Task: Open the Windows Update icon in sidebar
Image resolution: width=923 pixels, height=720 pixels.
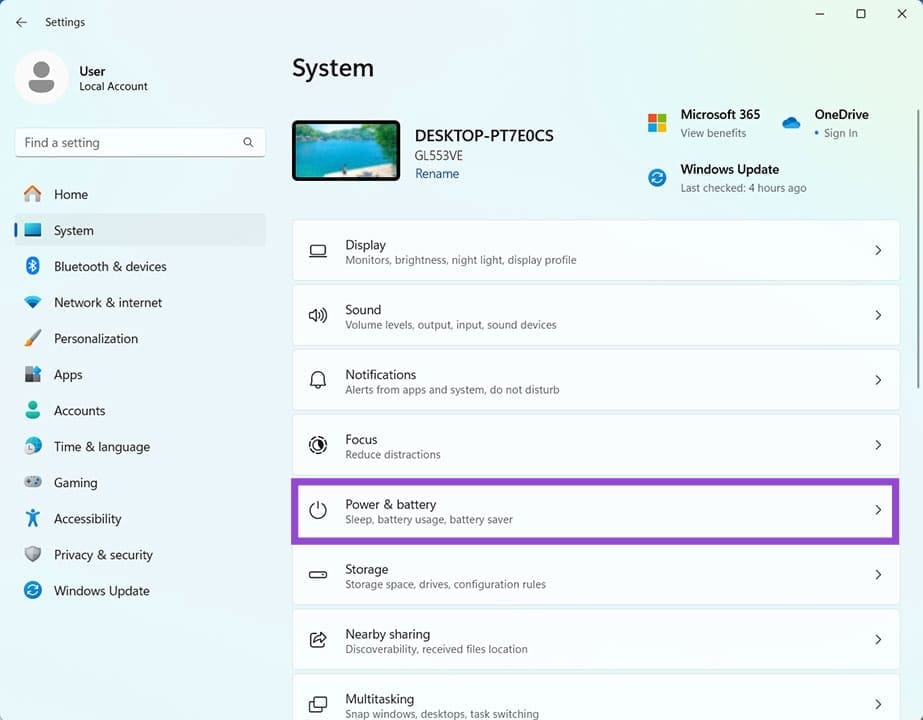Action: [33, 590]
